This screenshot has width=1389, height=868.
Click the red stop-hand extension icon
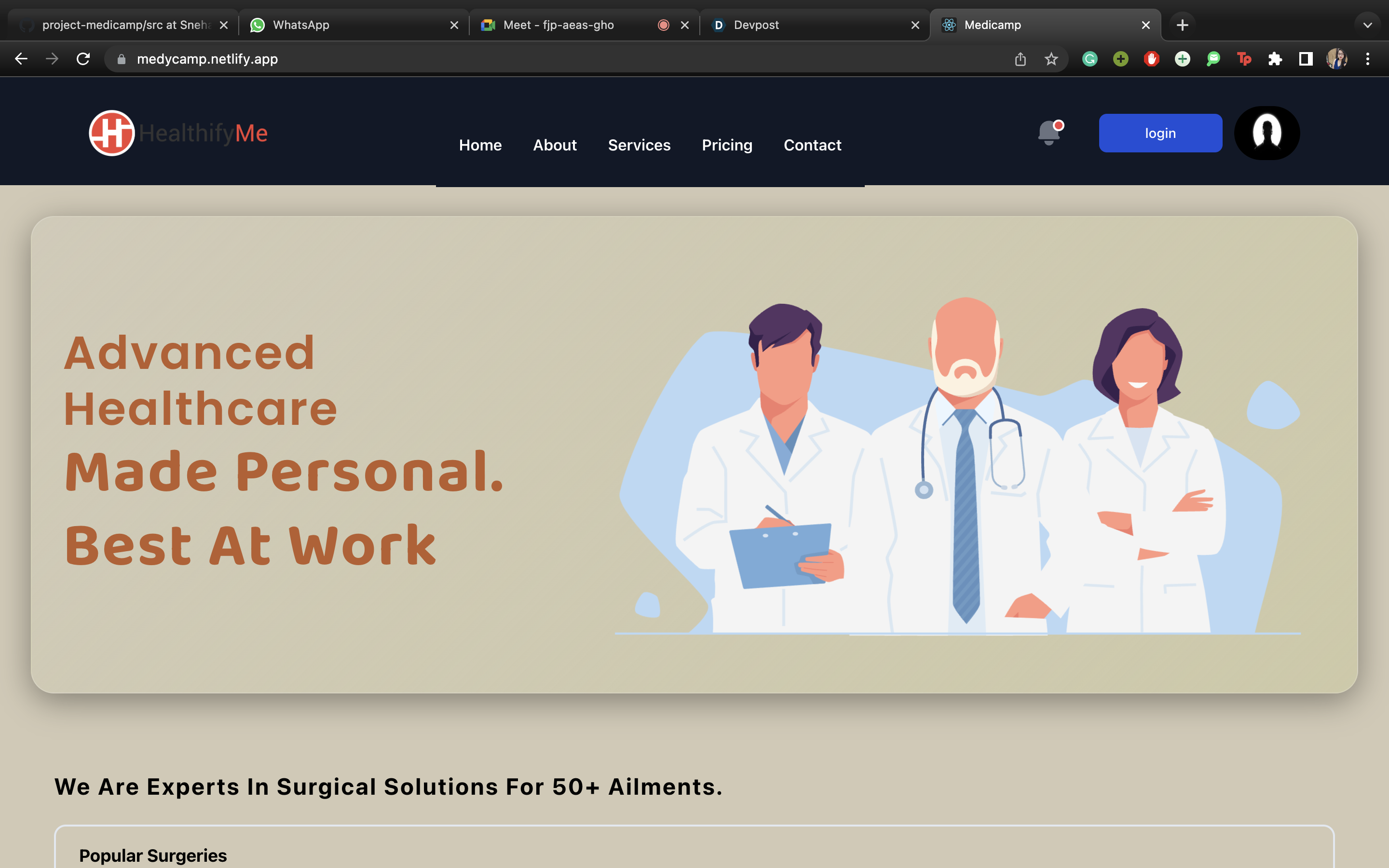tap(1151, 58)
